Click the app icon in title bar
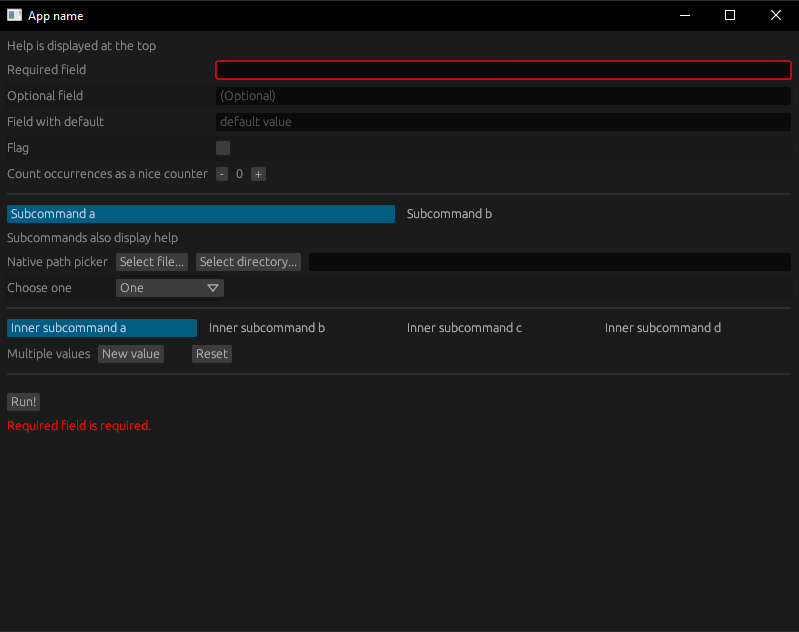The width and height of the screenshot is (799, 632). [x=14, y=15]
